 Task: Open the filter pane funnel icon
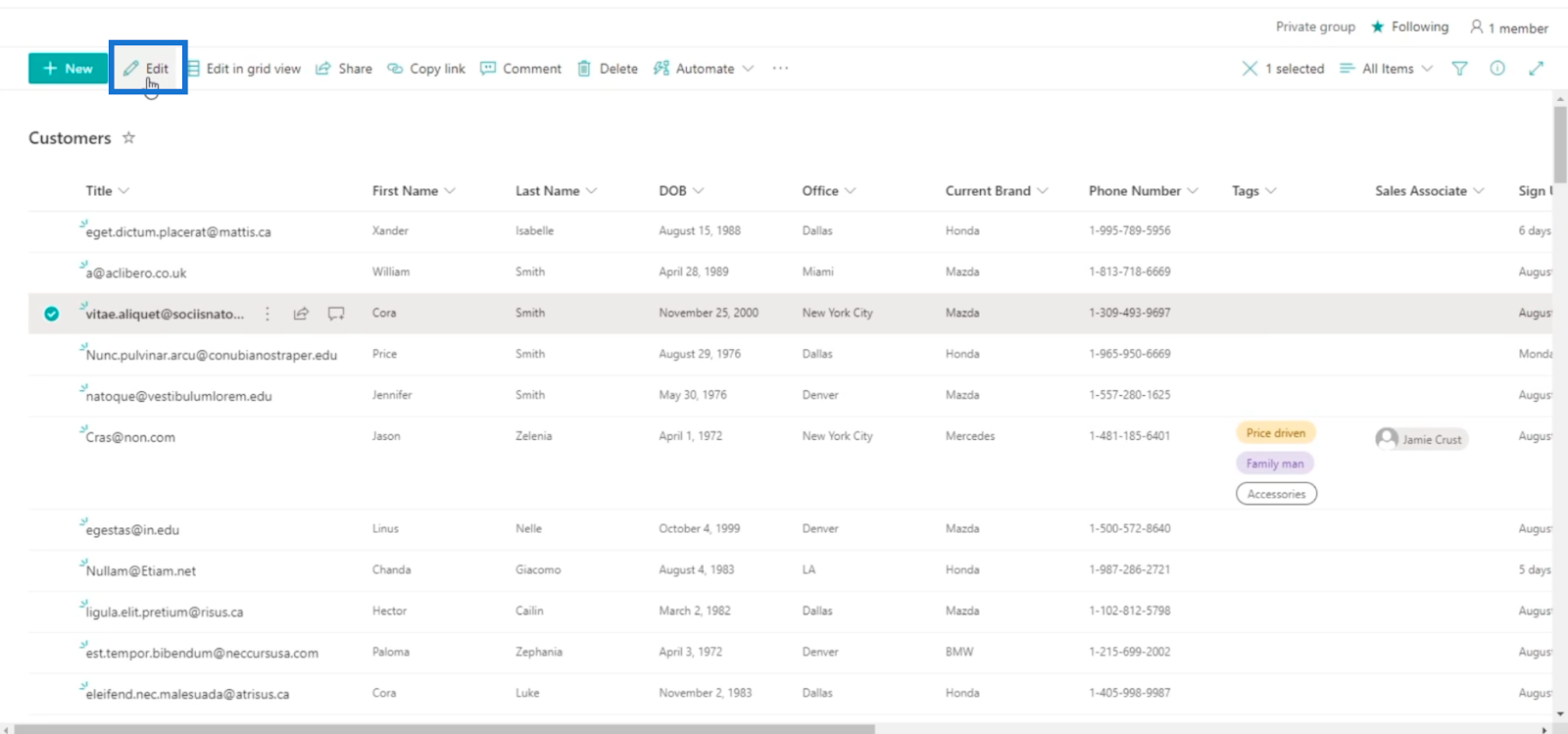point(1459,69)
